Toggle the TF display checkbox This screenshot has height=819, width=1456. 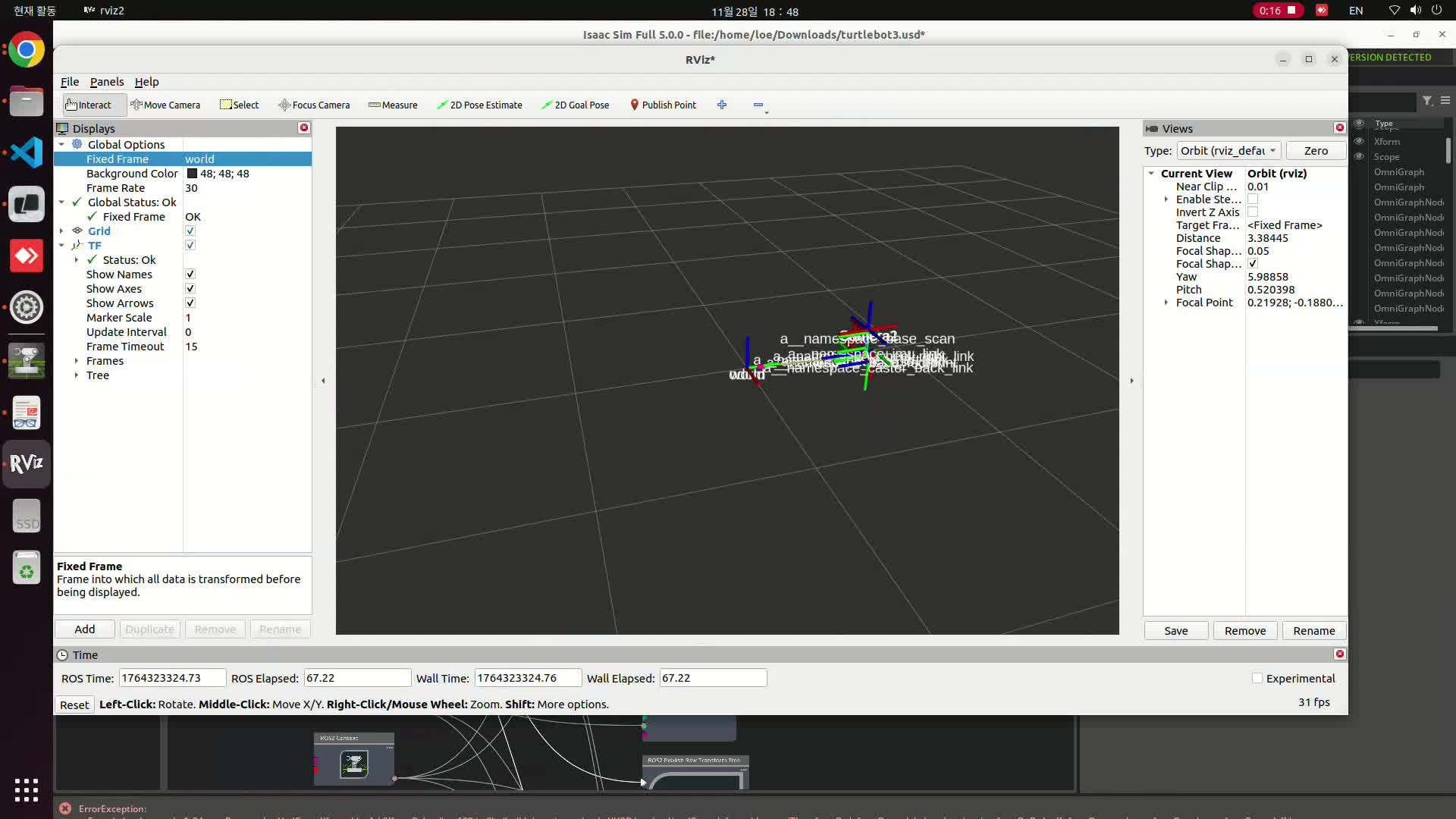pyautogui.click(x=190, y=246)
